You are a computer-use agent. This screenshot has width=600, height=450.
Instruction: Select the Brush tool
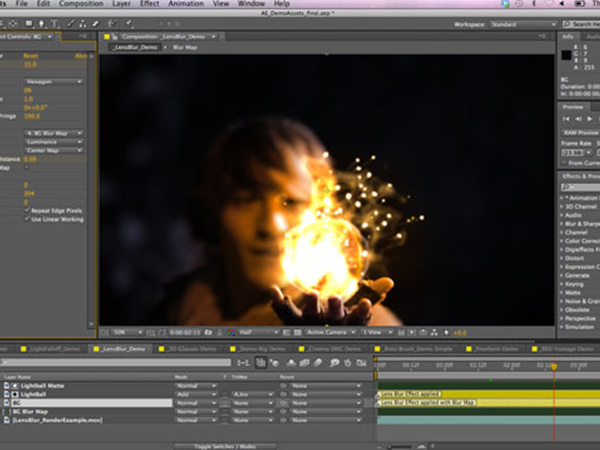[x=71, y=24]
